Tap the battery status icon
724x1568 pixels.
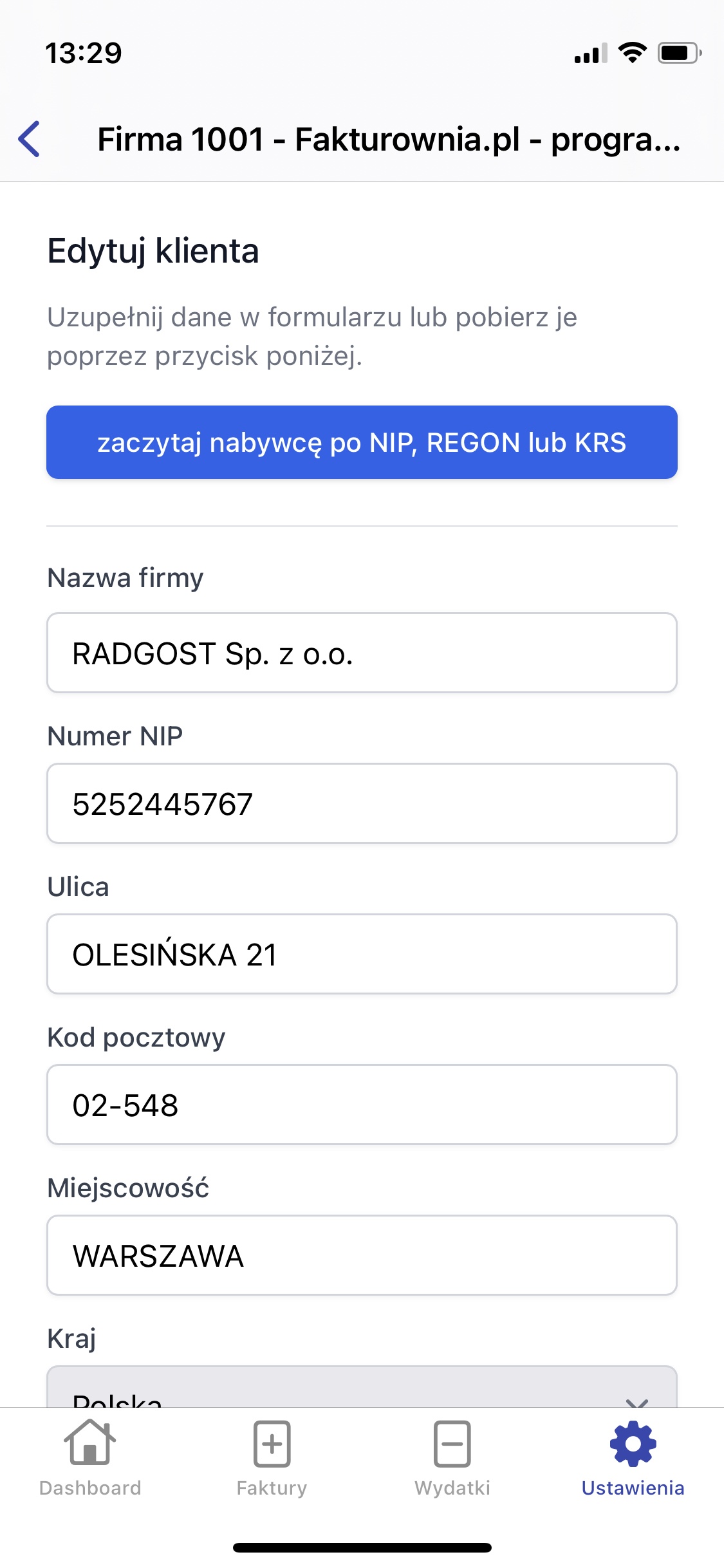tap(679, 53)
